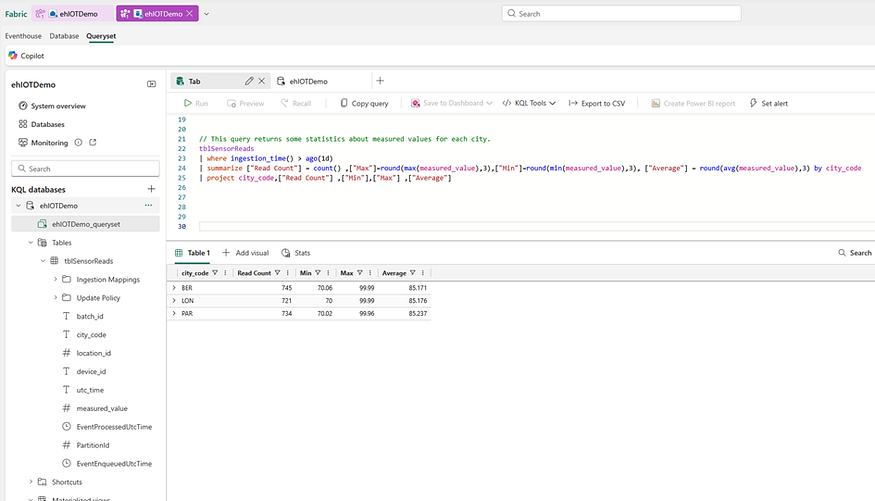Add a KQL database with plus icon

click(x=151, y=189)
